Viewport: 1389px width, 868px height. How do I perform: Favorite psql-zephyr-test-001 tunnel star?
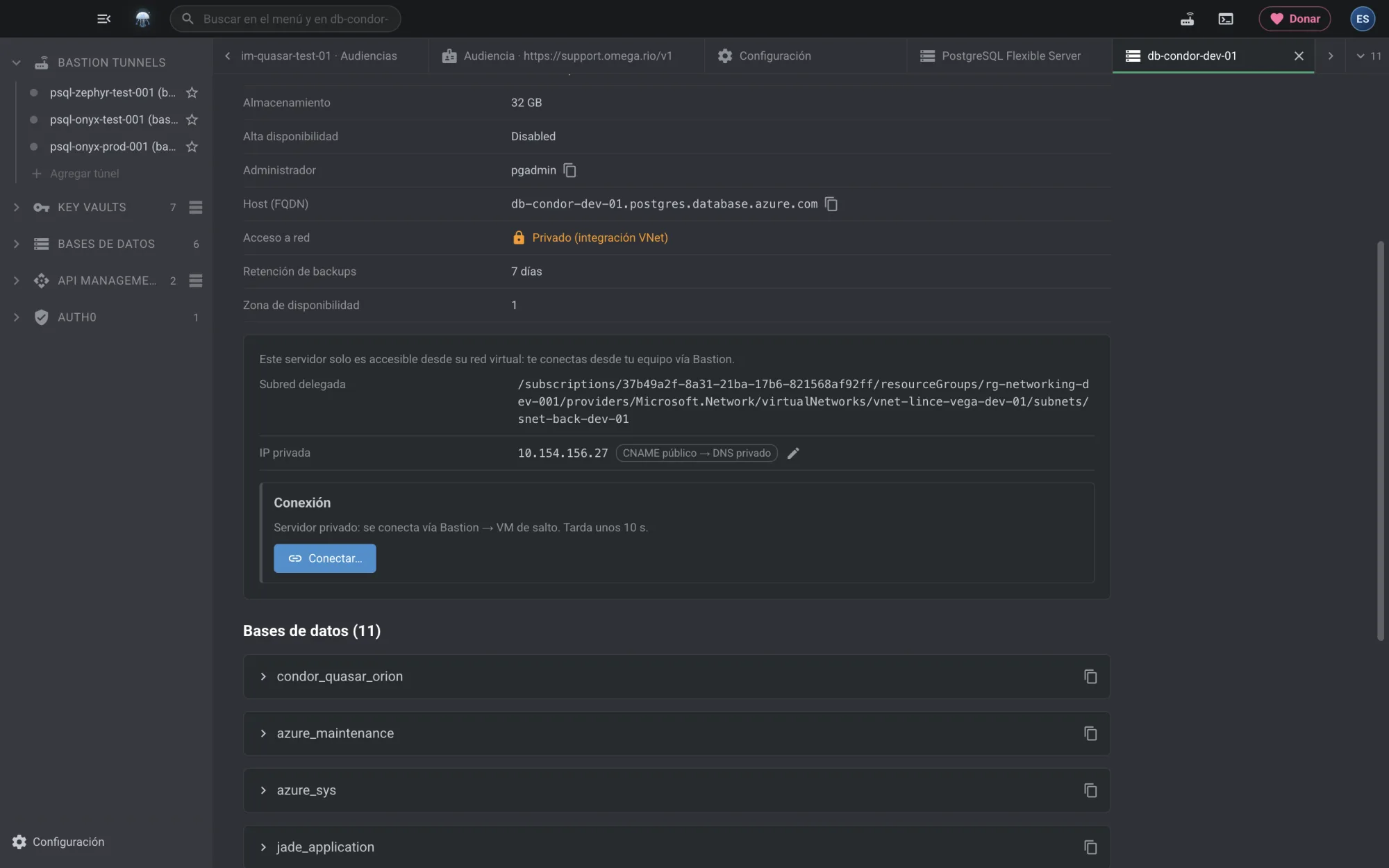tap(192, 92)
